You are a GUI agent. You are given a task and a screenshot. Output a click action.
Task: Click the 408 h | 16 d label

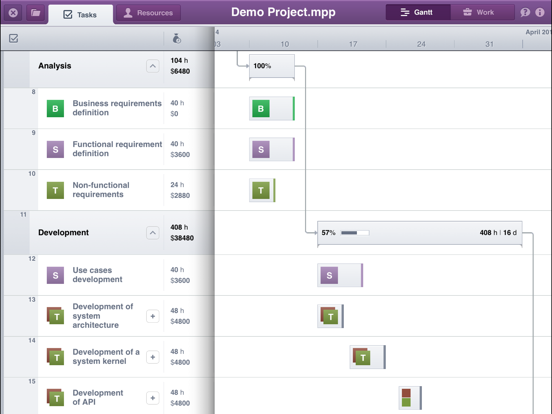point(498,233)
